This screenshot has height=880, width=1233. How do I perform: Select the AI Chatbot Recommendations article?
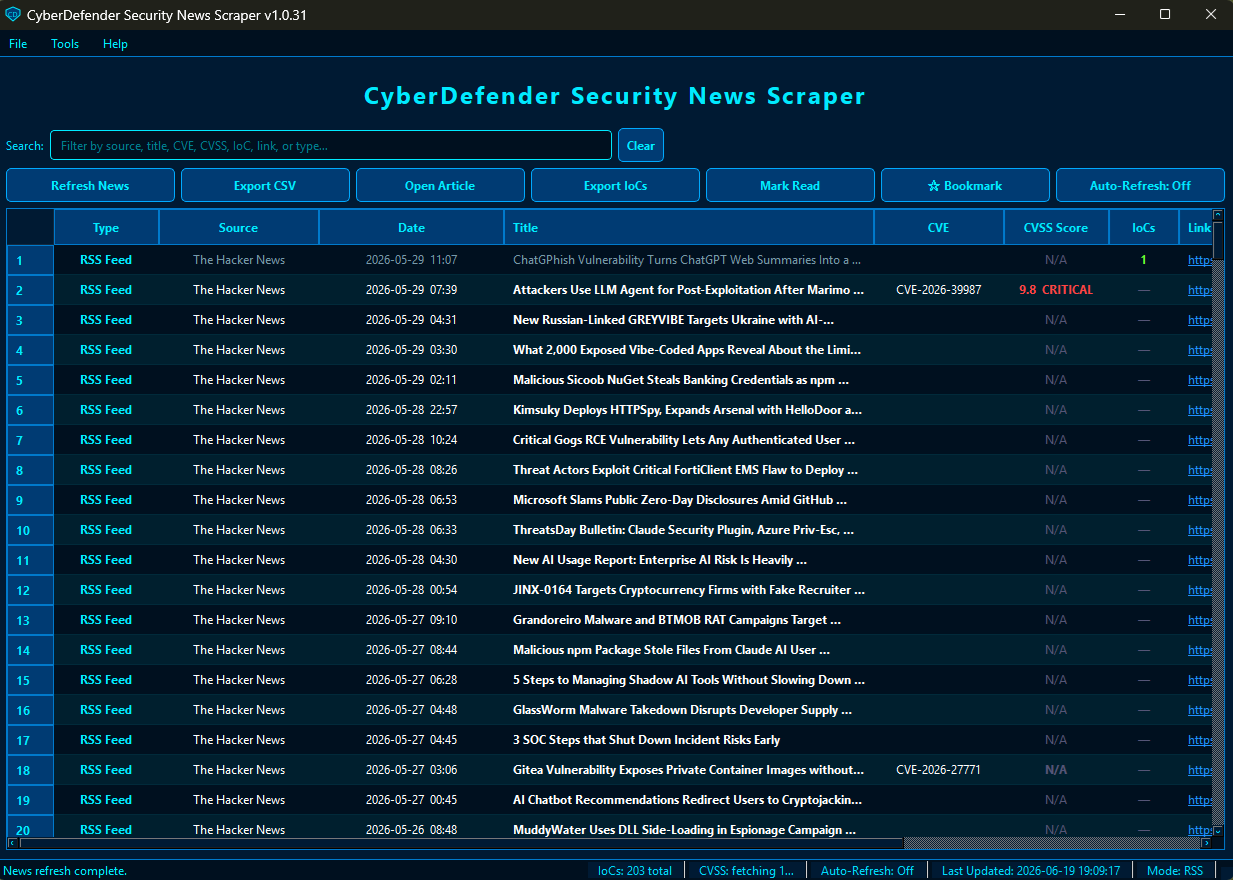click(x=688, y=800)
